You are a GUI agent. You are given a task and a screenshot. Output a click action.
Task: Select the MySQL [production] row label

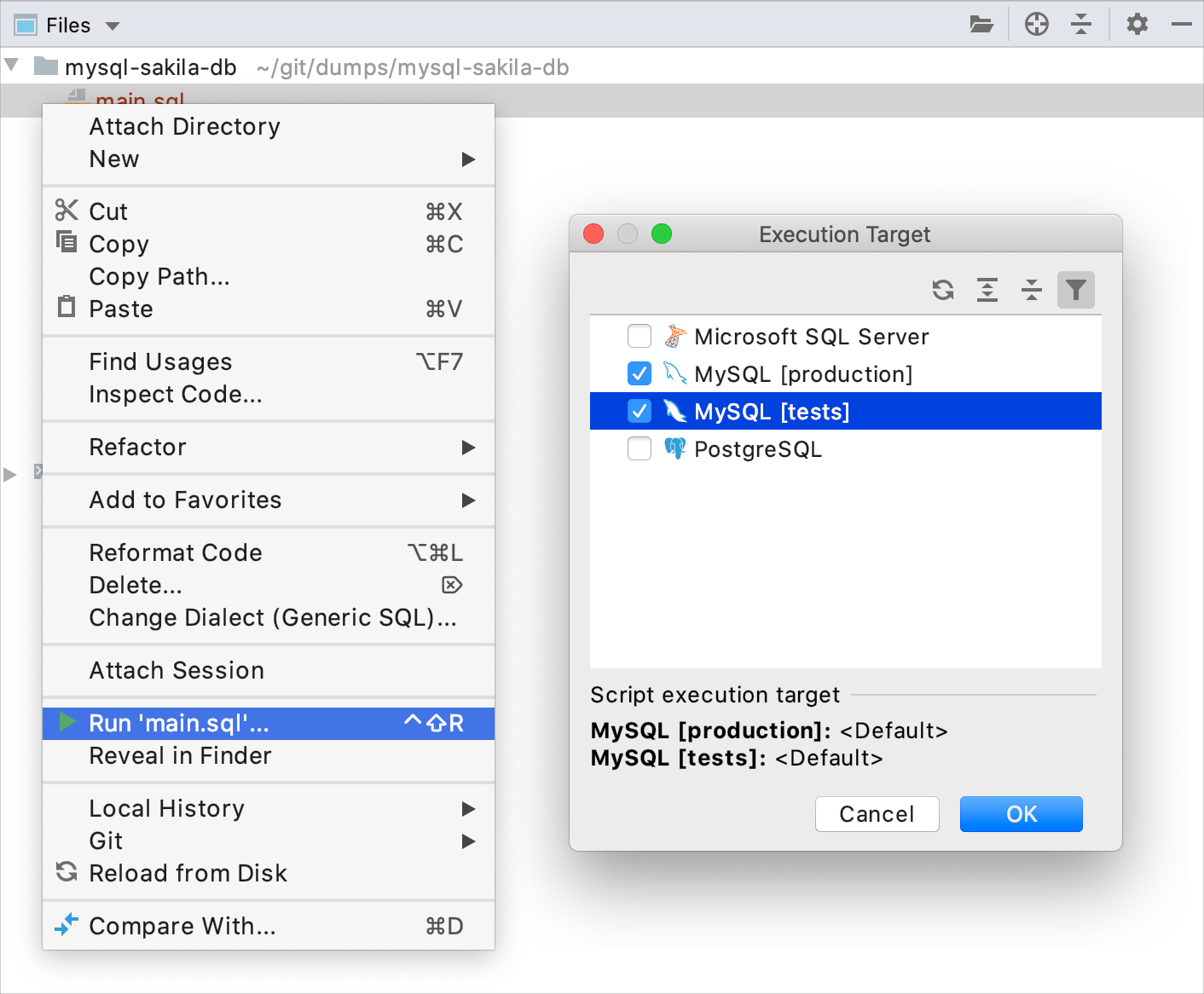[x=803, y=374]
